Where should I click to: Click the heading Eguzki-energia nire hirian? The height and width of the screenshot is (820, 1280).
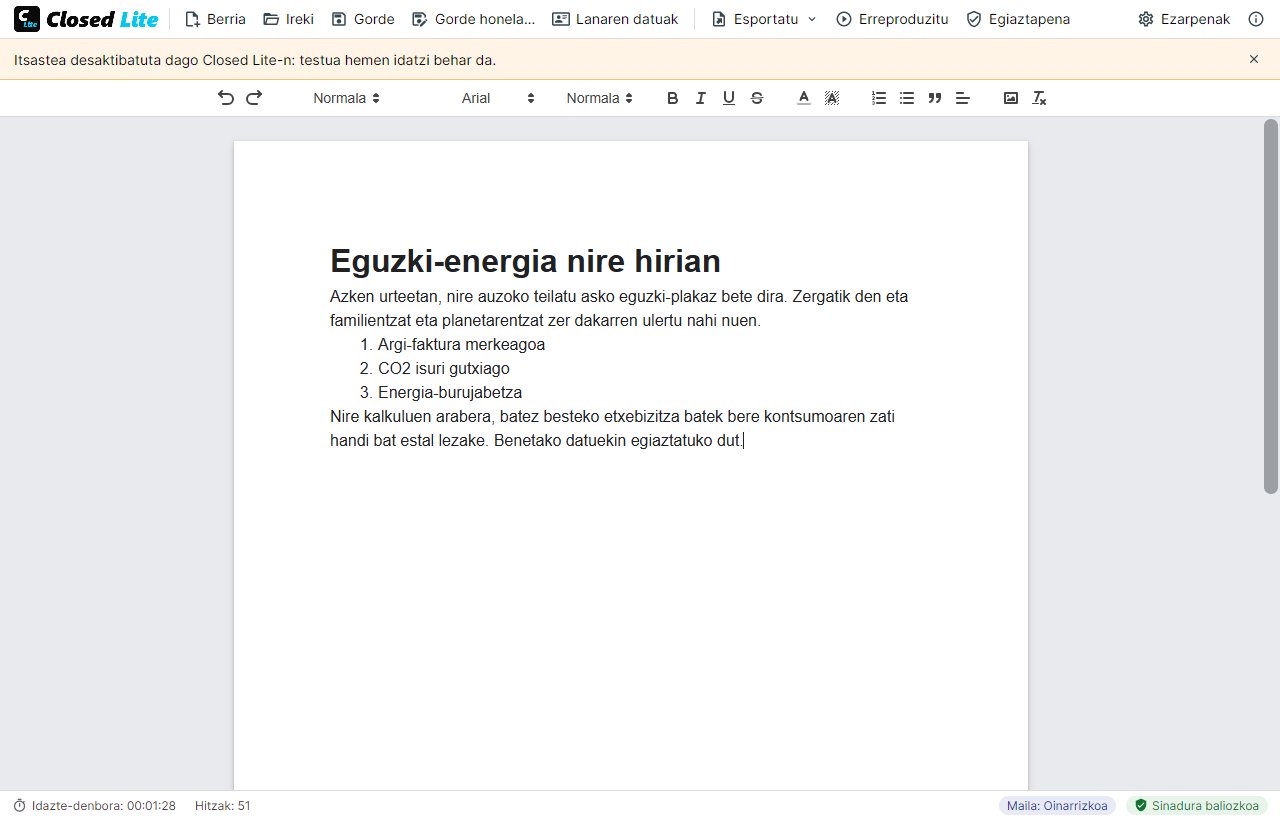point(525,261)
